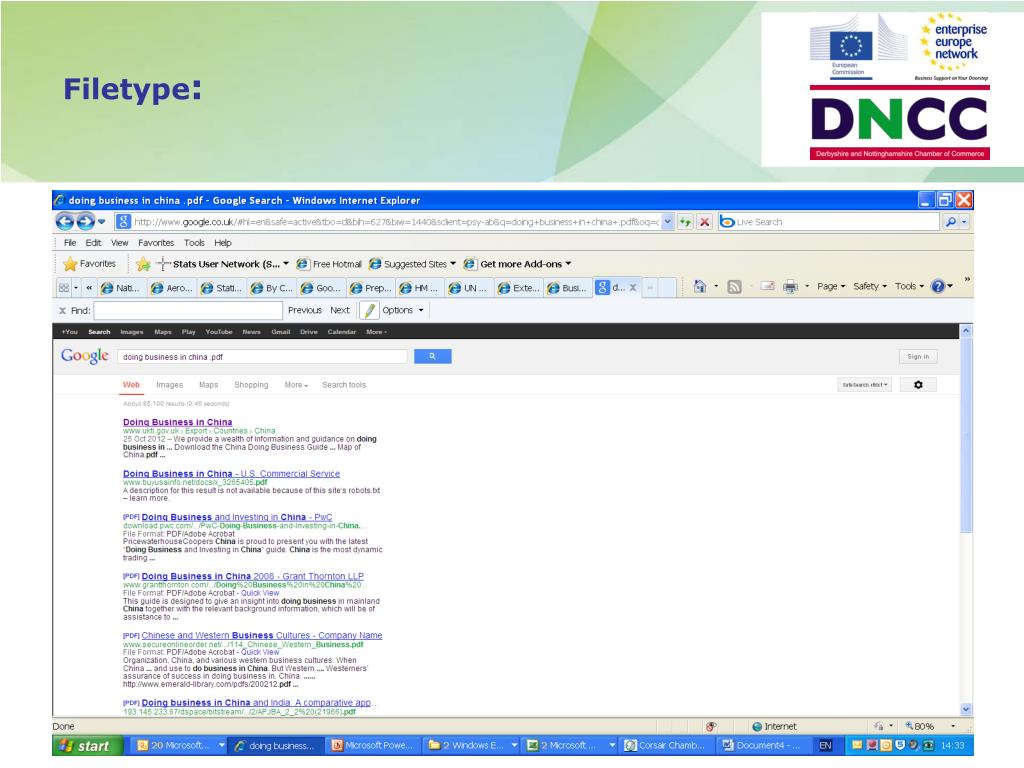
Task: Click in the Find text field
Action: click(188, 310)
